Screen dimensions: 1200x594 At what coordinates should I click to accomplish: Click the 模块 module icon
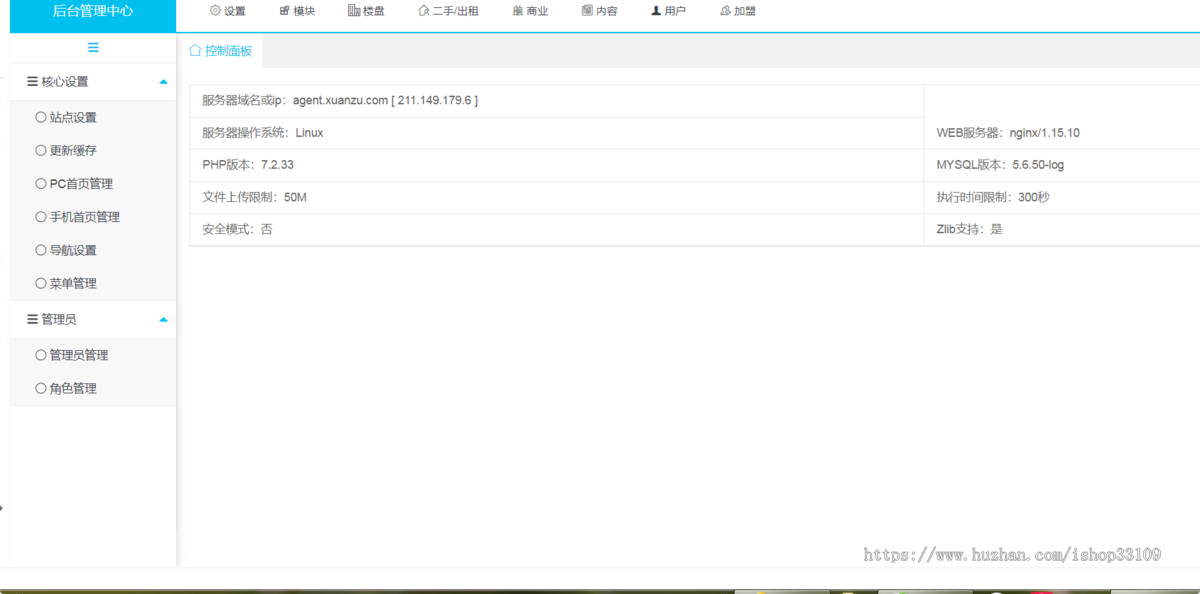coord(285,11)
